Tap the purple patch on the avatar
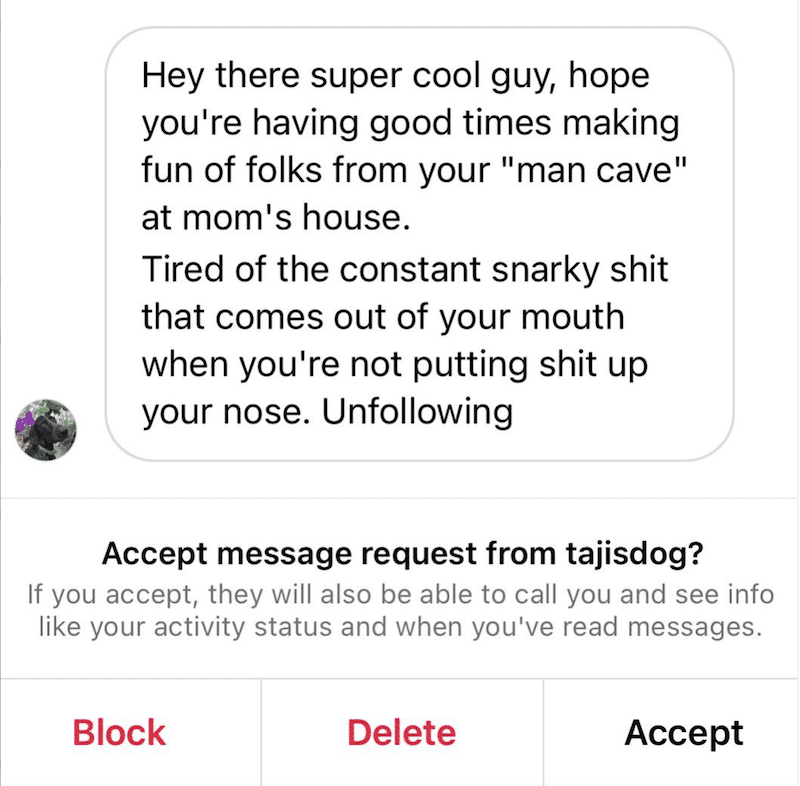Screen dimensions: 800x786 24,422
